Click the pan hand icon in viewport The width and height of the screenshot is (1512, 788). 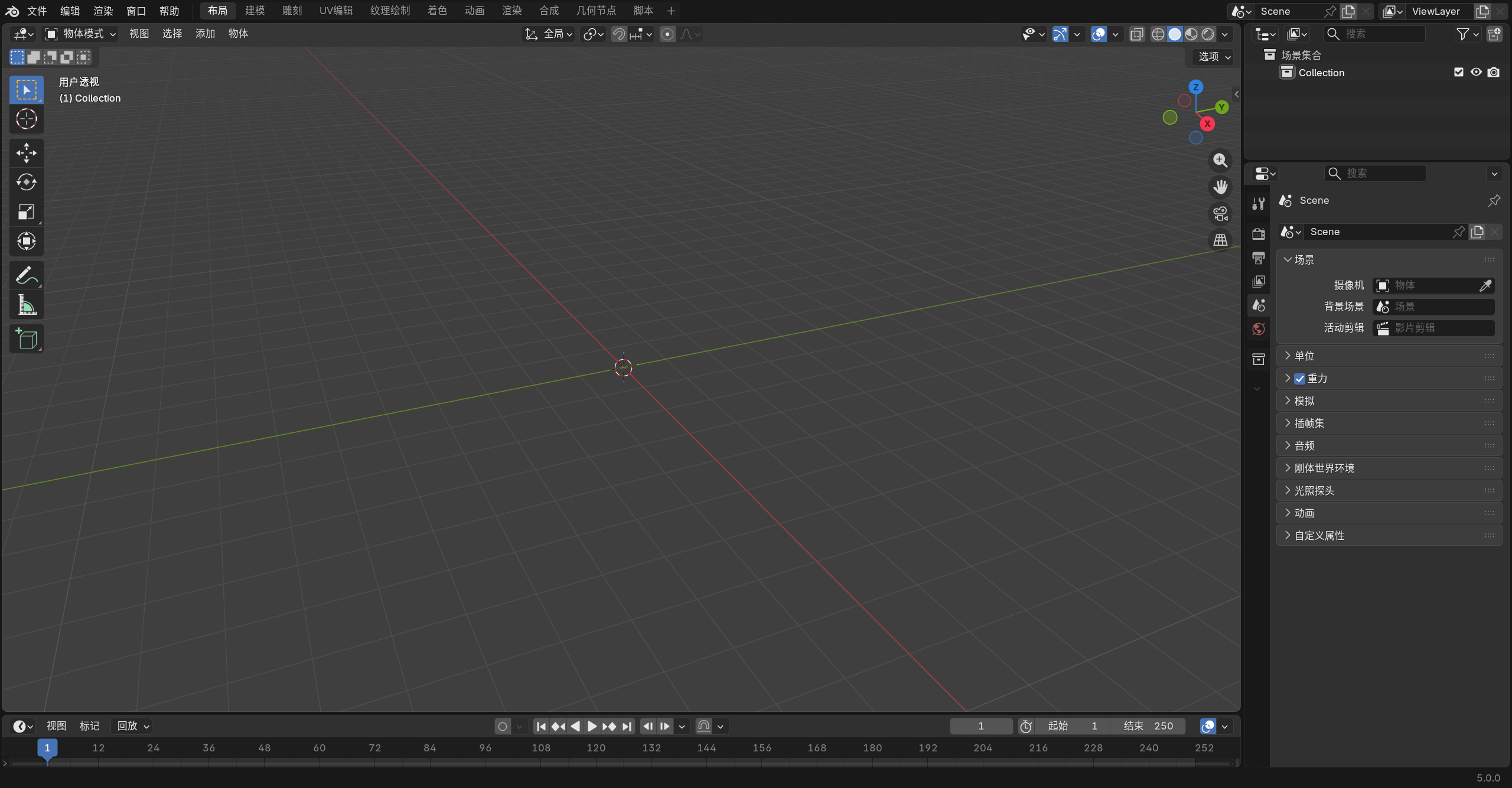pyautogui.click(x=1220, y=187)
